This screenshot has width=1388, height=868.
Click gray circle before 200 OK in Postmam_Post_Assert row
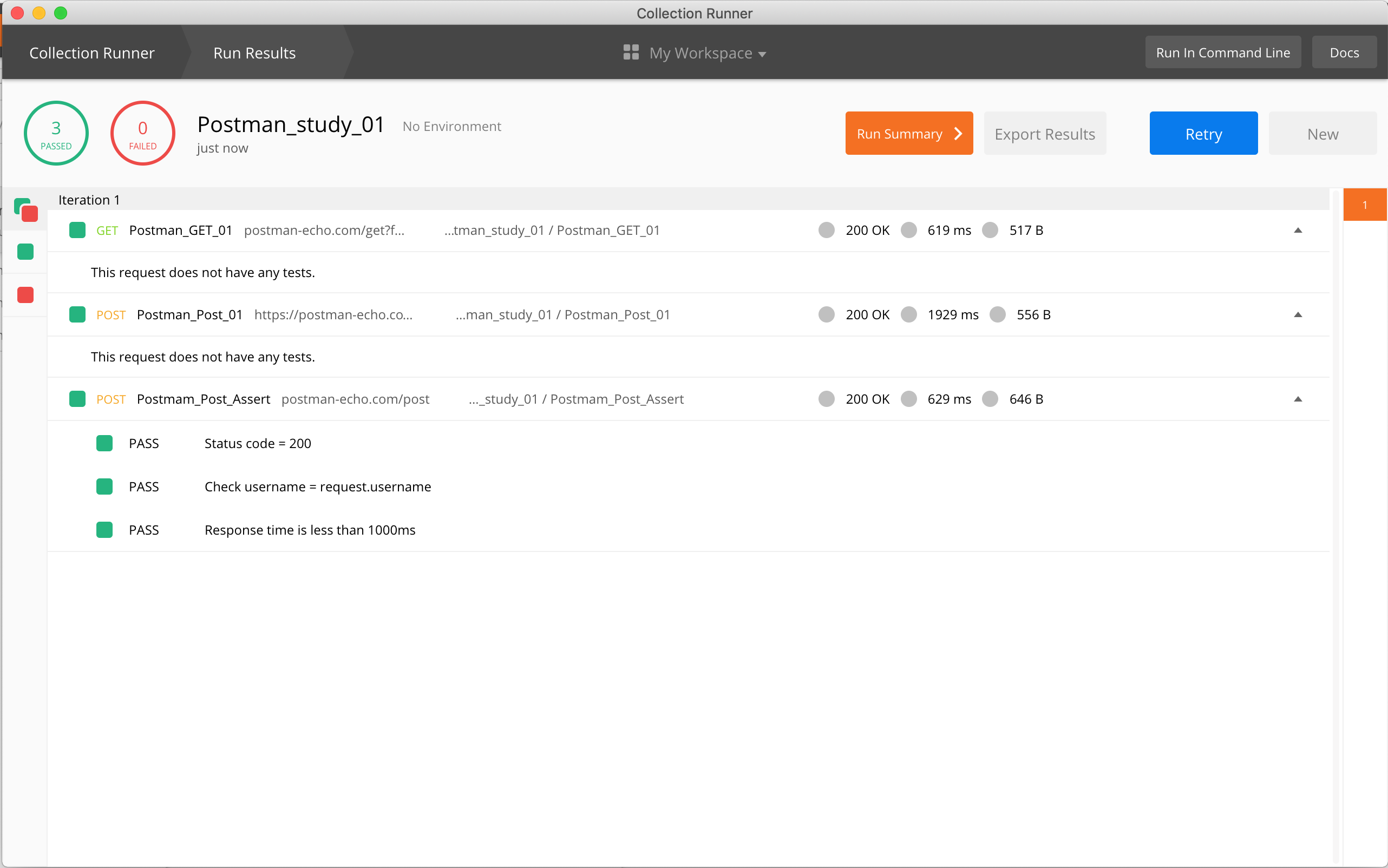point(826,399)
